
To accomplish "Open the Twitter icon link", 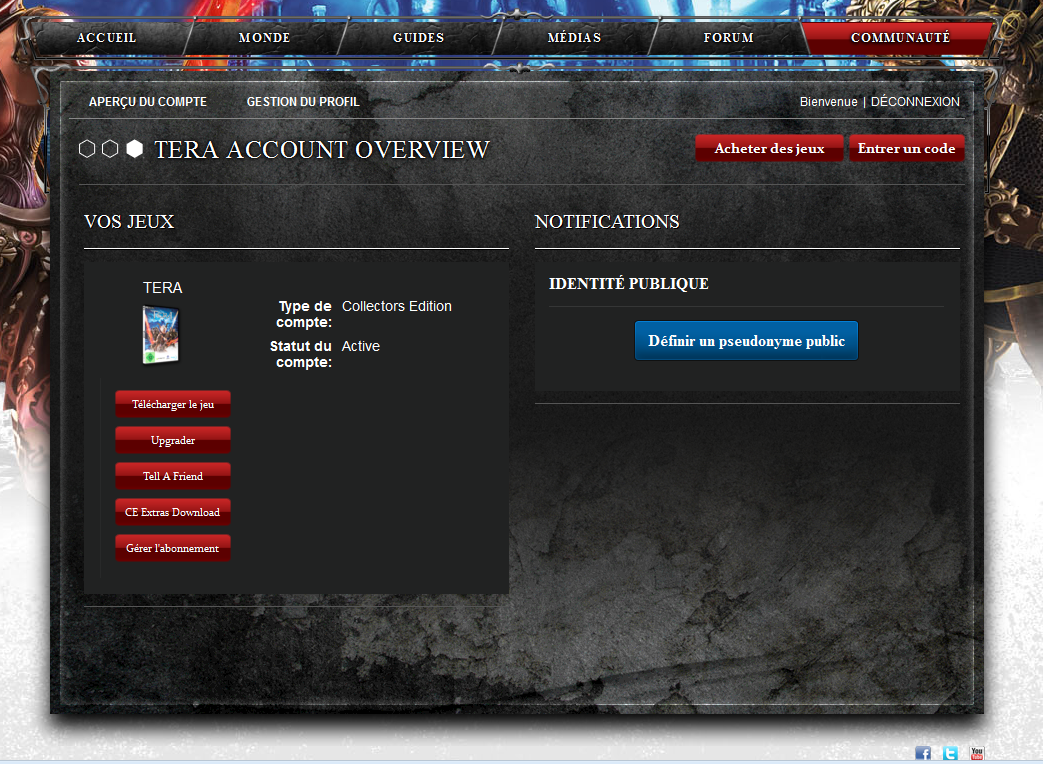I will (950, 753).
